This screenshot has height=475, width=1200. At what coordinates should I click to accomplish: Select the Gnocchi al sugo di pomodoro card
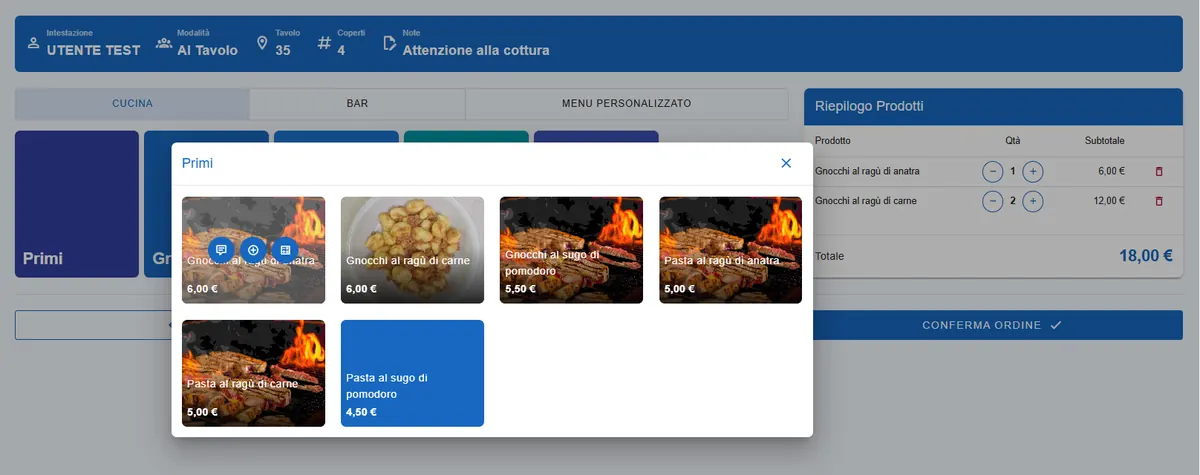coord(571,250)
